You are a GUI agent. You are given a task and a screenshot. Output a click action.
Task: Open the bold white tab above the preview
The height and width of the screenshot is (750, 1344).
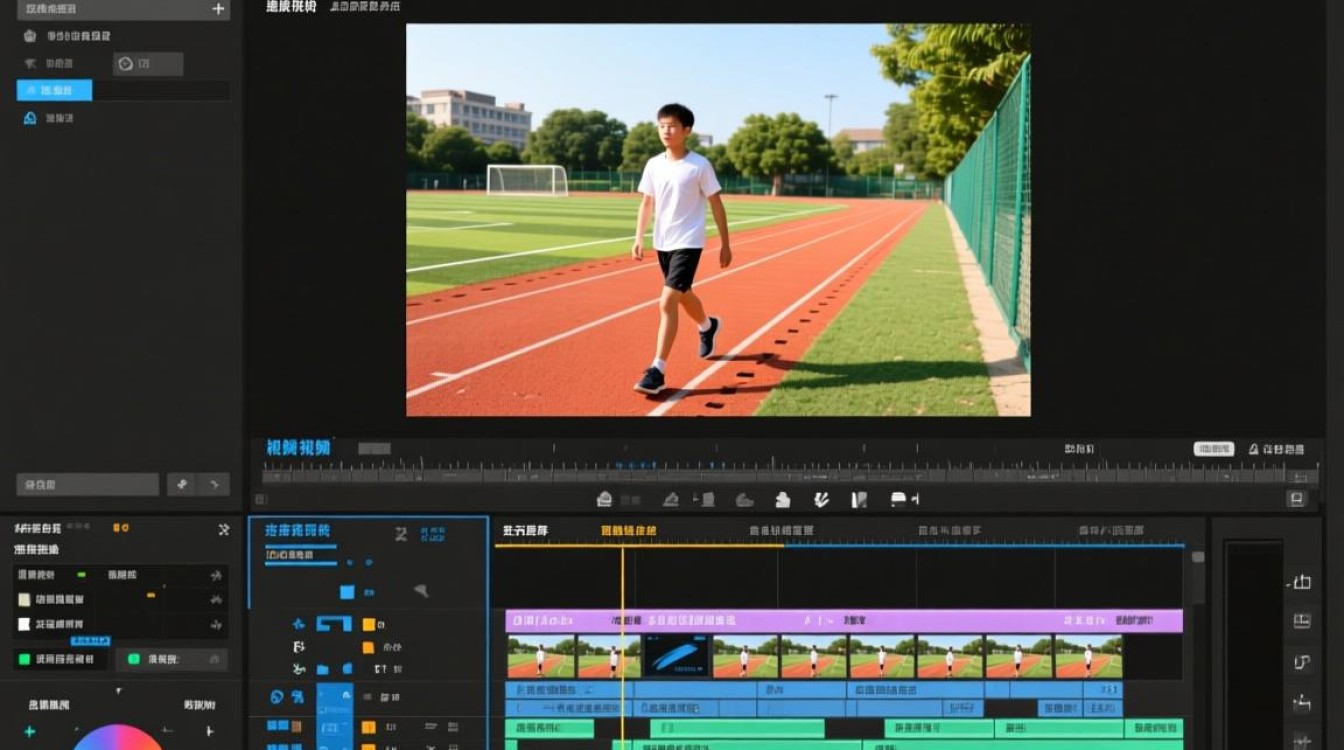pyautogui.click(x=291, y=6)
